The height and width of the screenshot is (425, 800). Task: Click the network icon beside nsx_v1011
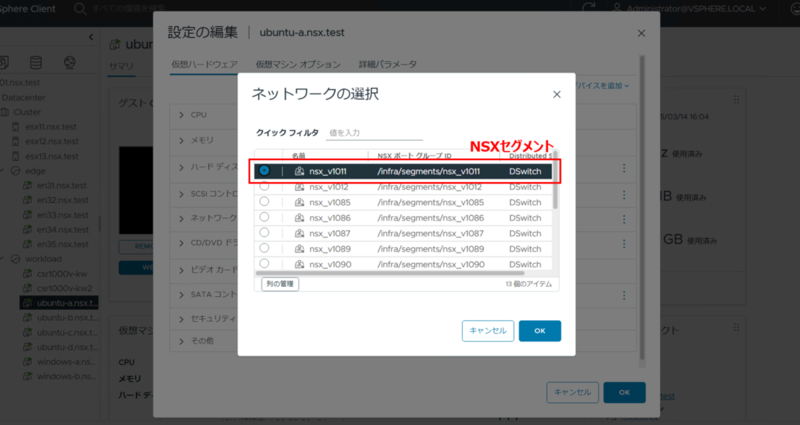pos(299,171)
